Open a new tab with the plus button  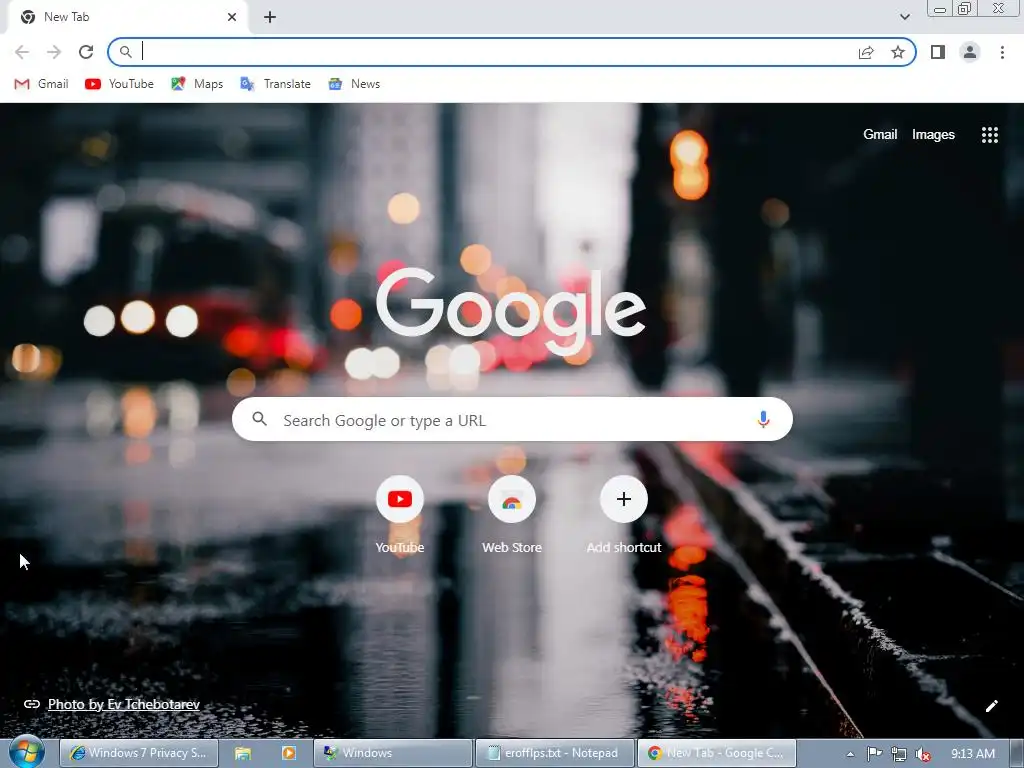tap(270, 17)
